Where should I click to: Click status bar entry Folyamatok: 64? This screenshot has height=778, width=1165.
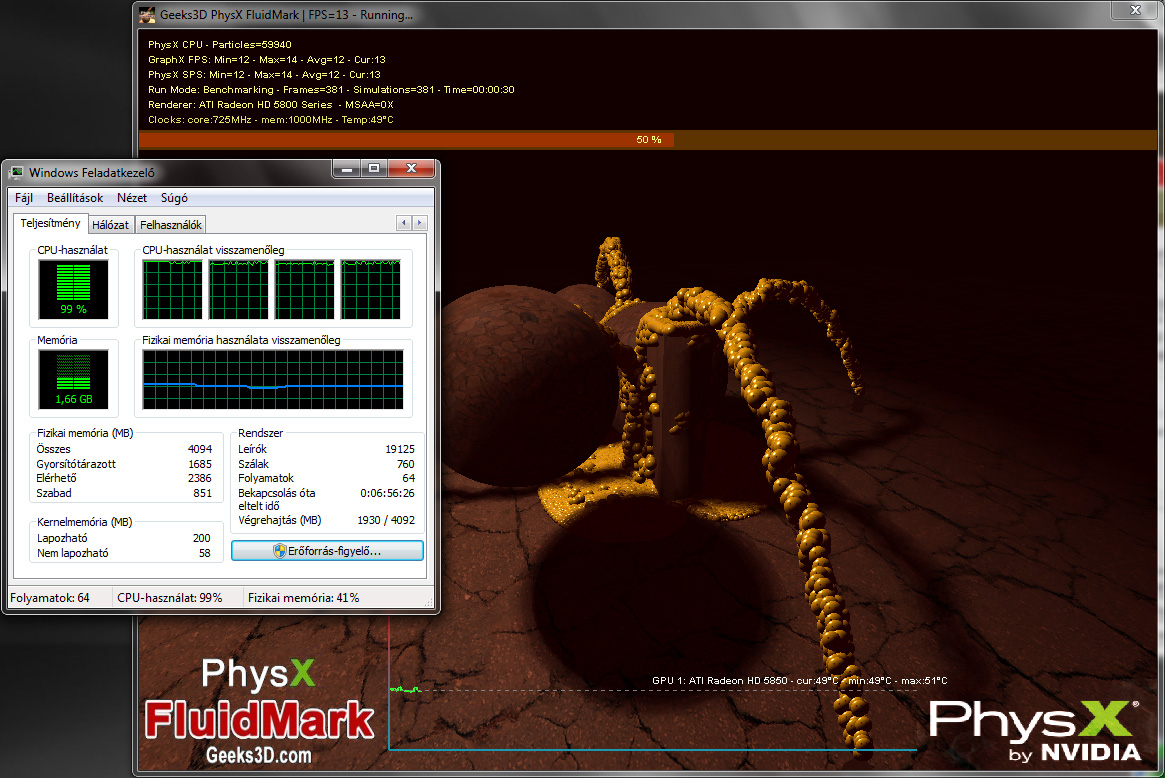tap(50, 597)
